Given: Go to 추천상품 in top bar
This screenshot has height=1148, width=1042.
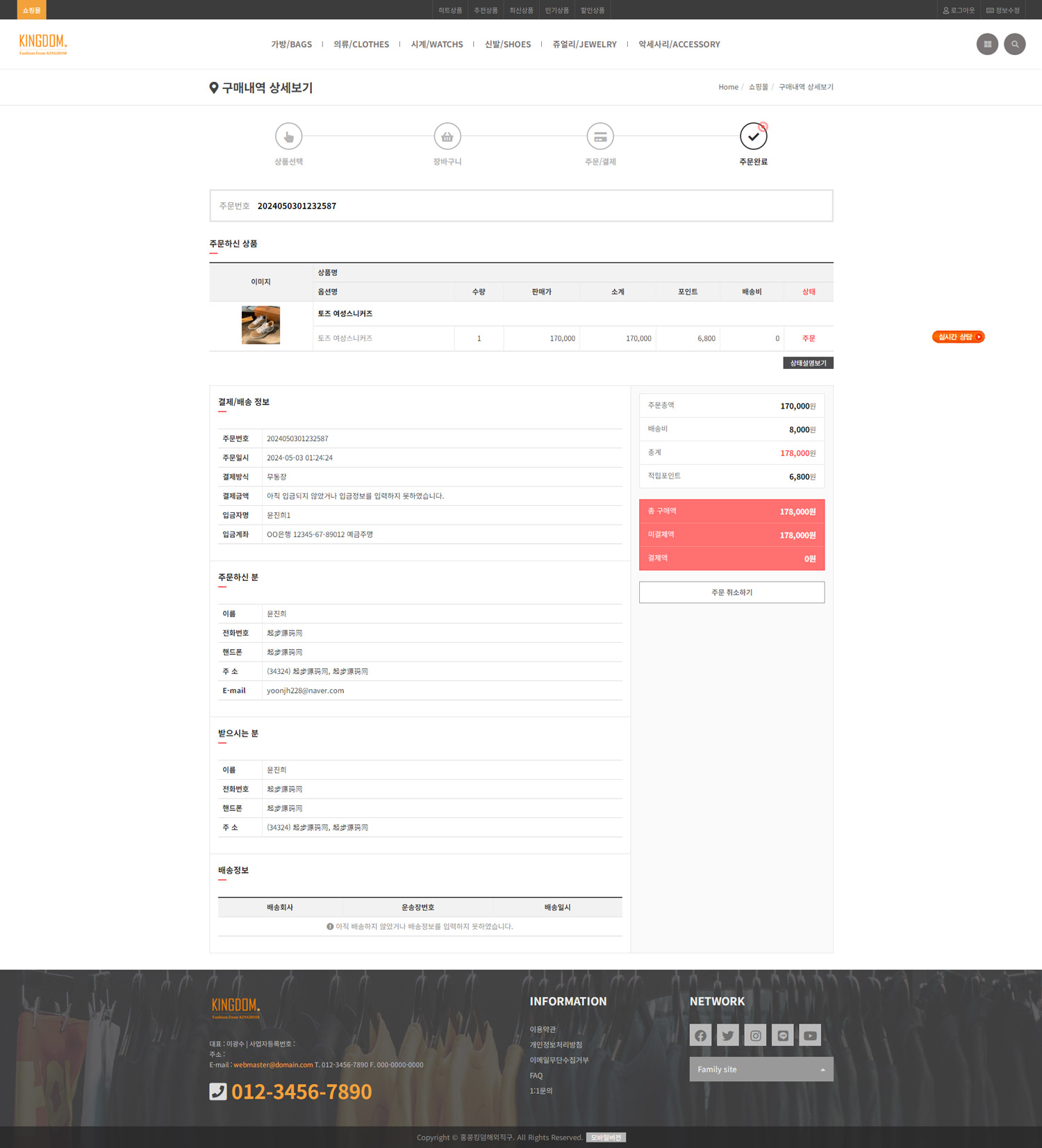Looking at the screenshot, I should click(486, 10).
